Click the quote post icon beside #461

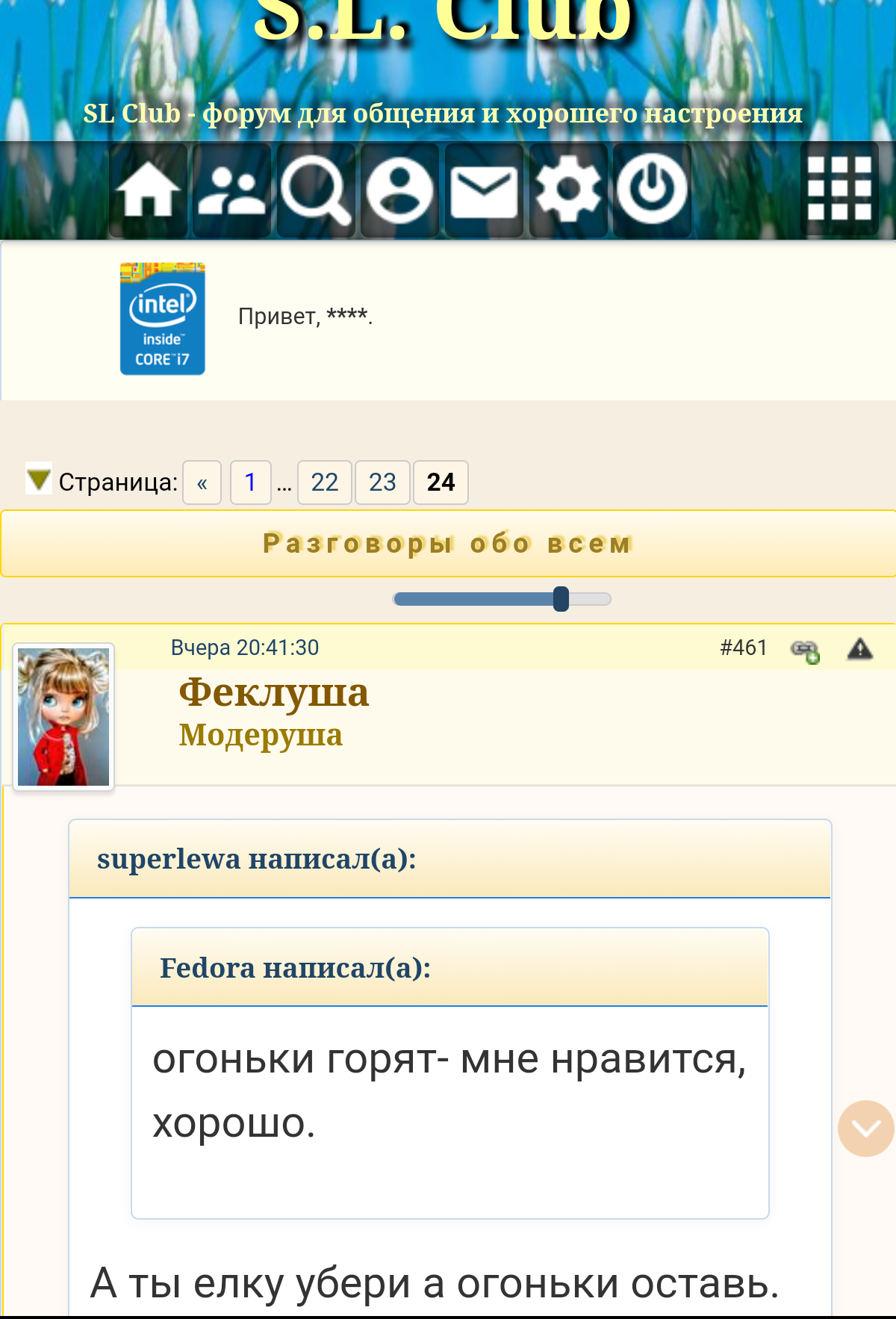pos(805,651)
